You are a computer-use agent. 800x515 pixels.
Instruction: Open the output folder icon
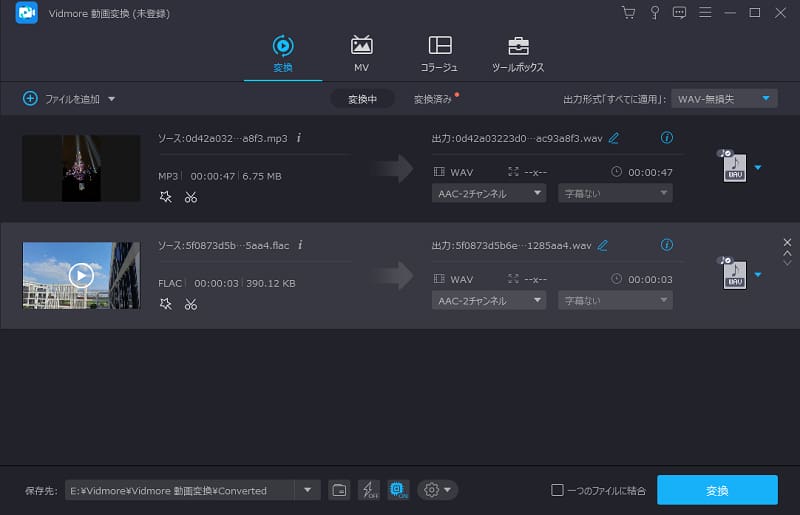(339, 491)
